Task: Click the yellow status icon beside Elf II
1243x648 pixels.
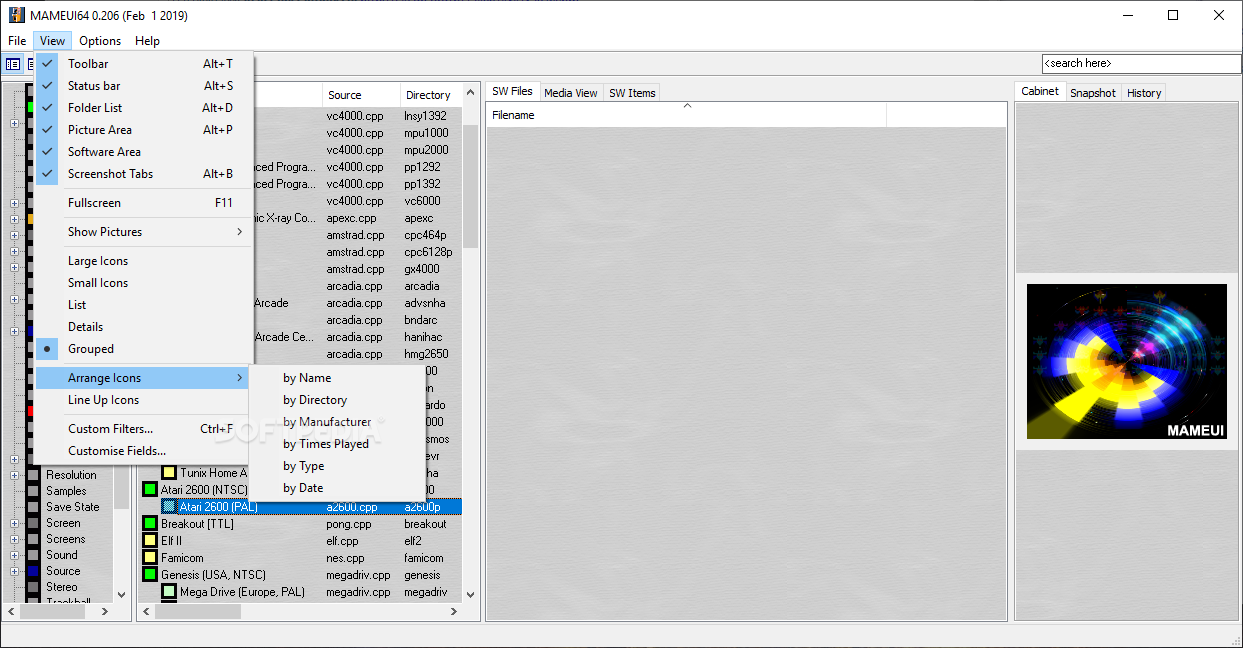Action: click(150, 541)
